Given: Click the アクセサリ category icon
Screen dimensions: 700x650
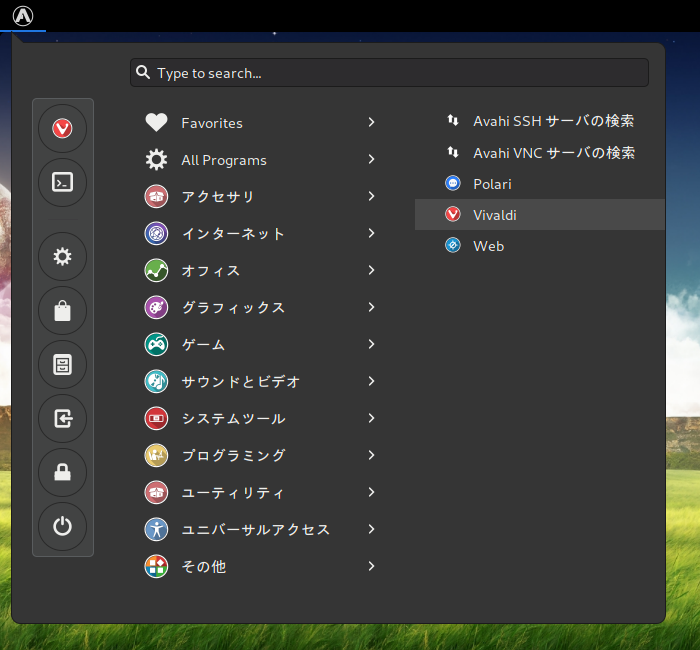Looking at the screenshot, I should 156,196.
